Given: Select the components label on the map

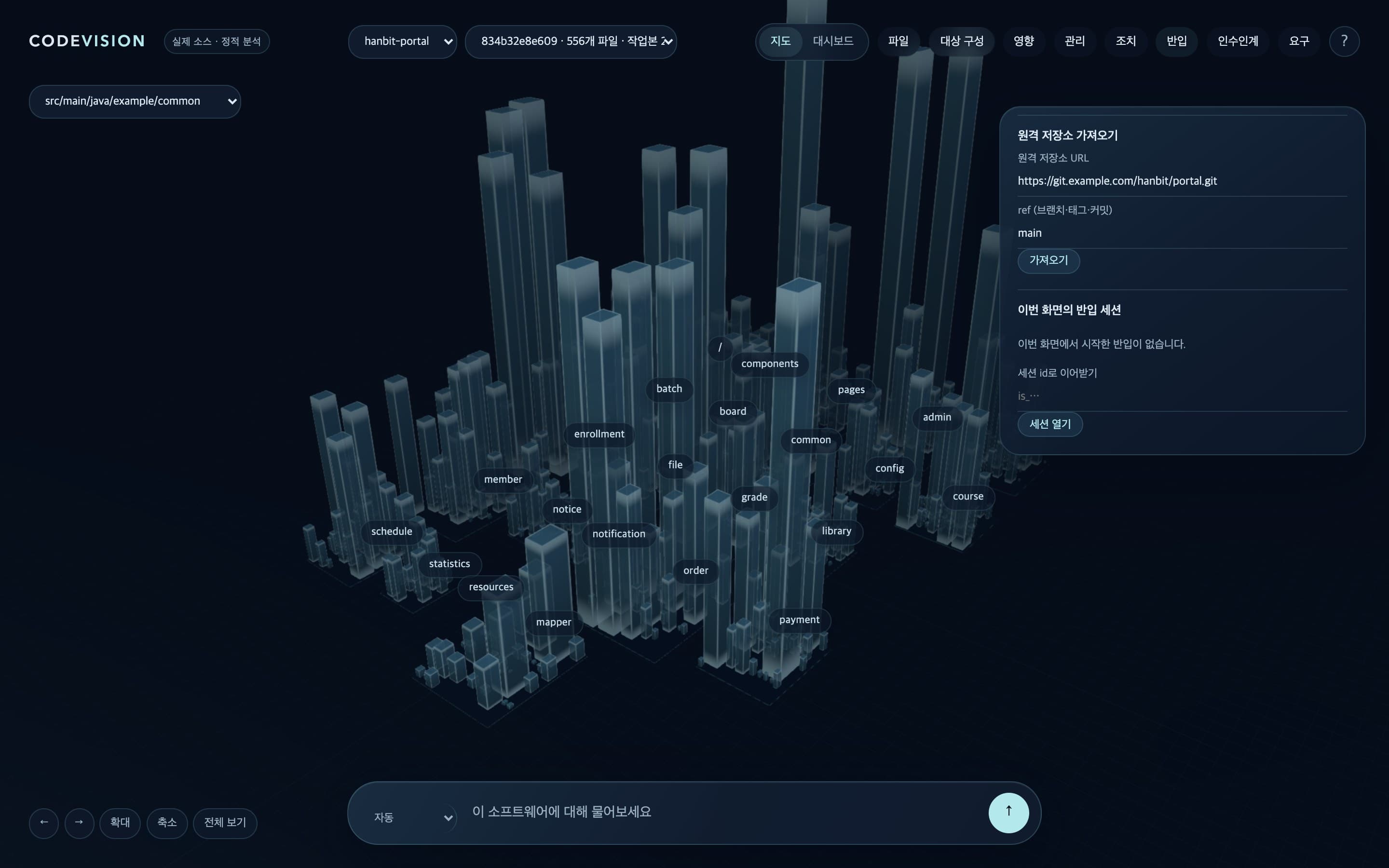Looking at the screenshot, I should [x=769, y=364].
